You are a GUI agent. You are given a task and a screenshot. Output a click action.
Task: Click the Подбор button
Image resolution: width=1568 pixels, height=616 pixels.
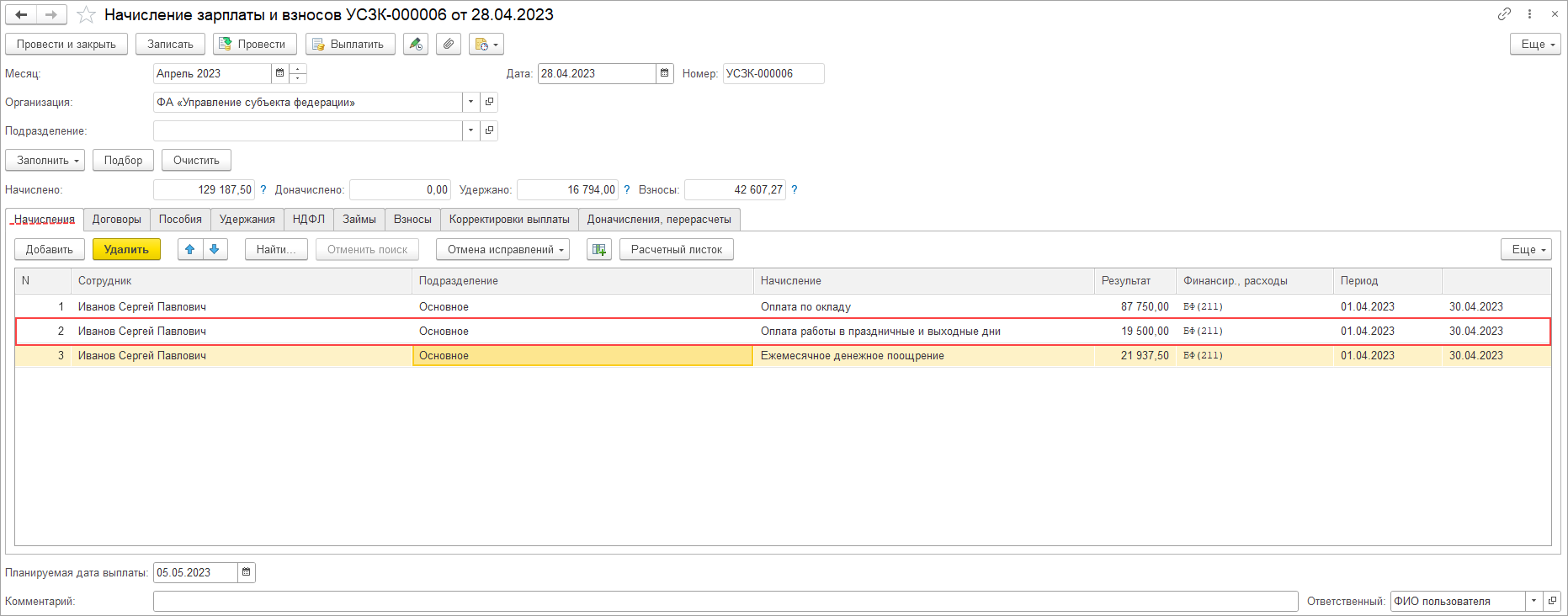(x=123, y=160)
